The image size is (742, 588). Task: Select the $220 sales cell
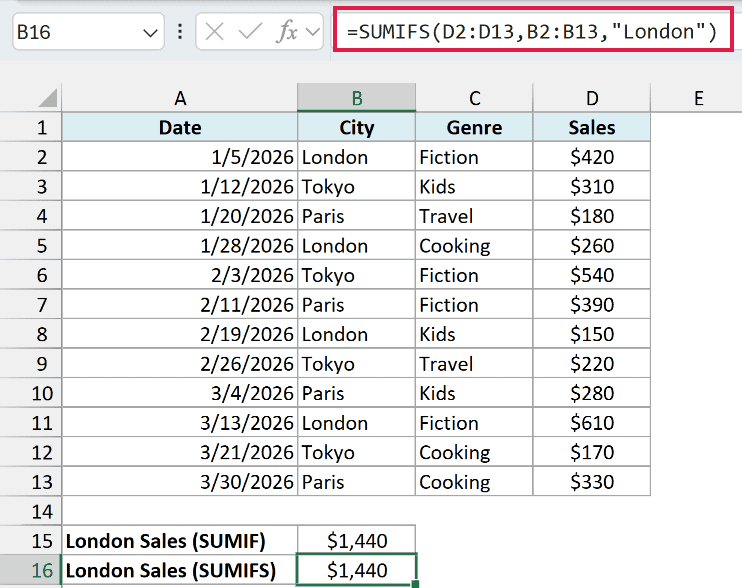592,364
